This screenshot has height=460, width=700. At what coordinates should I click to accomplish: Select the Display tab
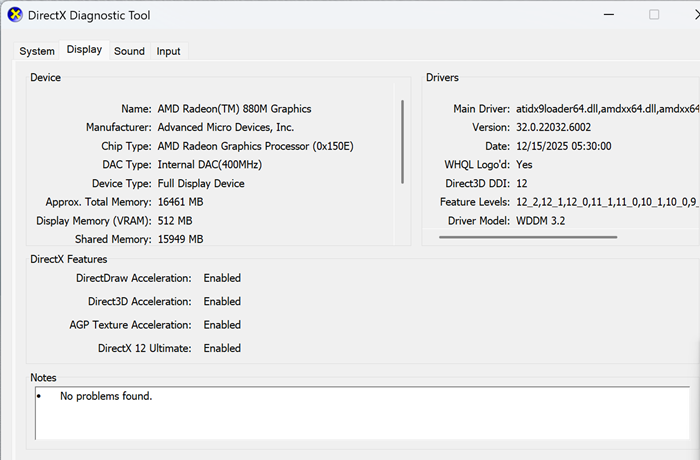click(x=84, y=50)
